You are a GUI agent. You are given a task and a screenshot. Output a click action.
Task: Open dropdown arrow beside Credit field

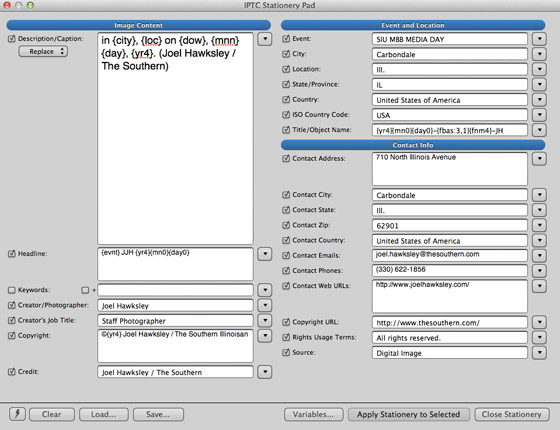coord(265,372)
